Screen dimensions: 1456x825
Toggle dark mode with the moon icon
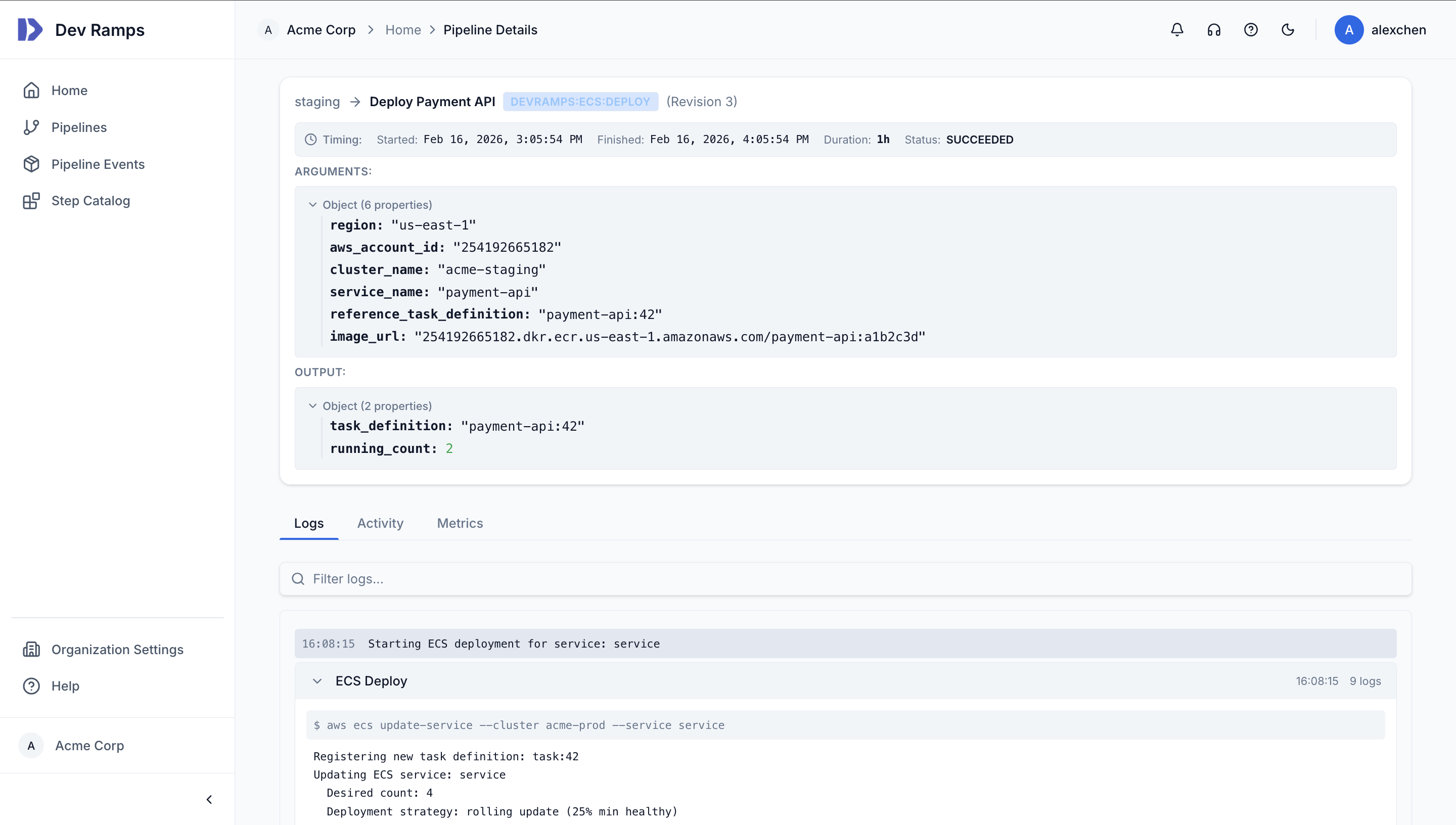[1288, 29]
